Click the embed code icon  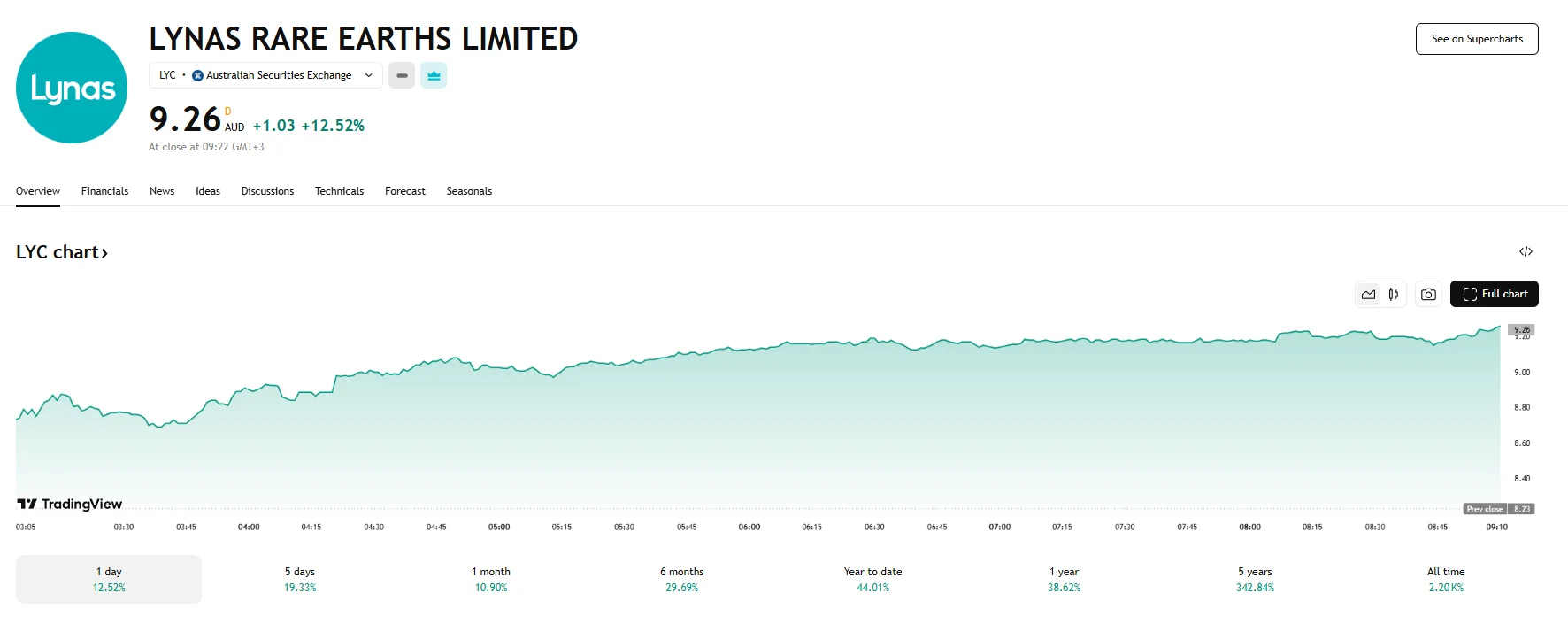1526,252
